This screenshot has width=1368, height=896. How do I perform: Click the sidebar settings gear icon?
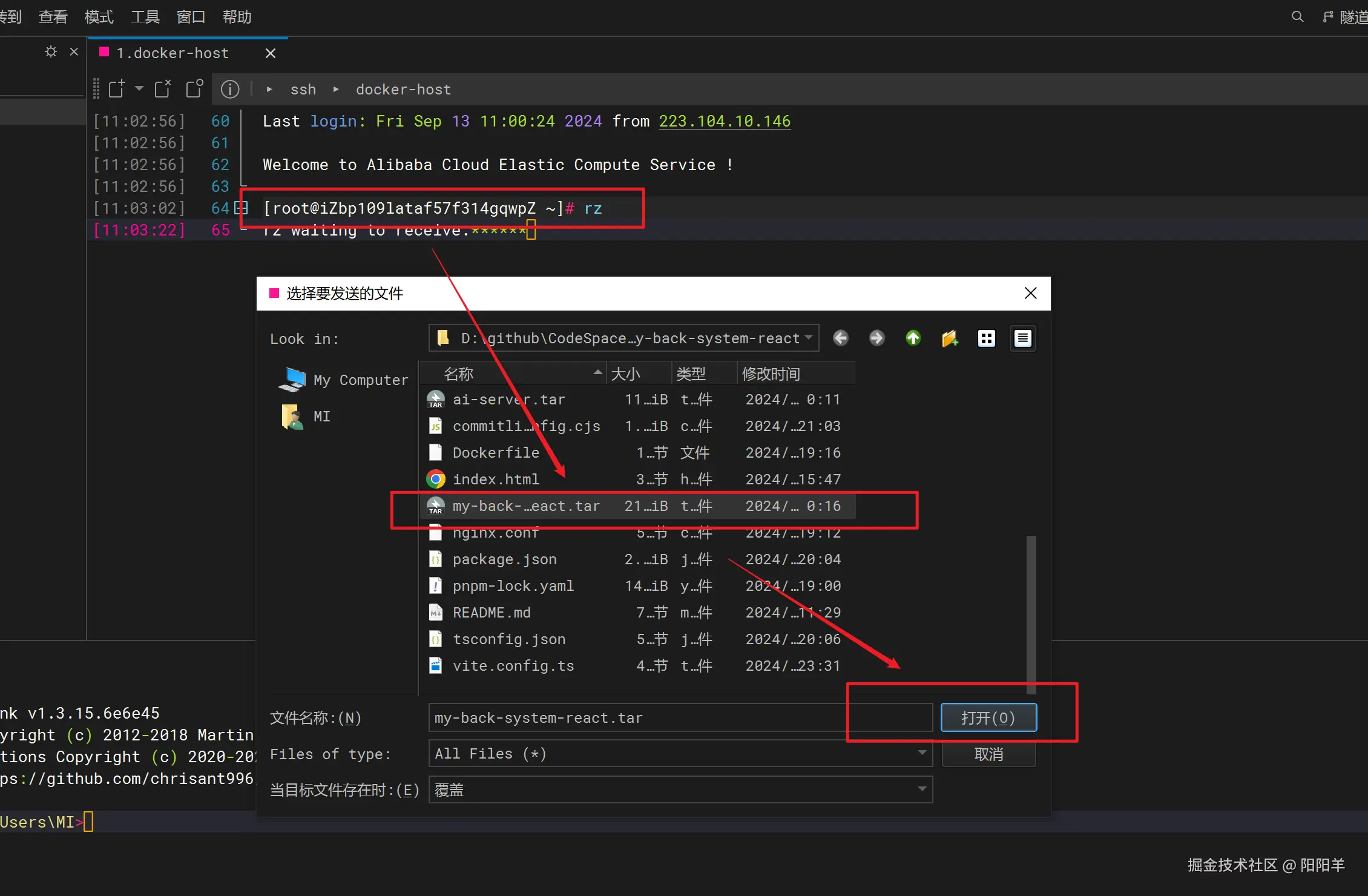(51, 52)
